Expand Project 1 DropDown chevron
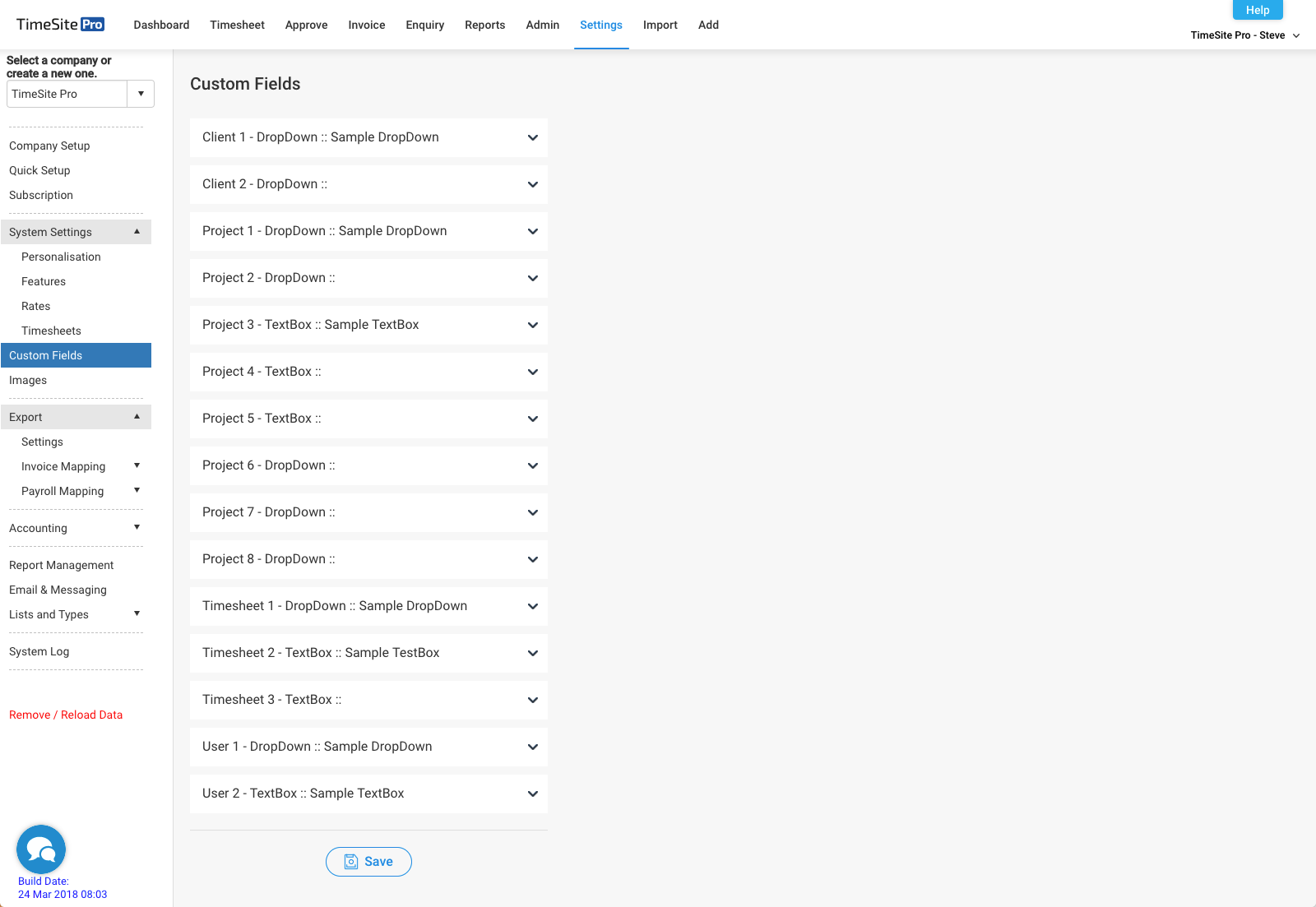 click(533, 232)
